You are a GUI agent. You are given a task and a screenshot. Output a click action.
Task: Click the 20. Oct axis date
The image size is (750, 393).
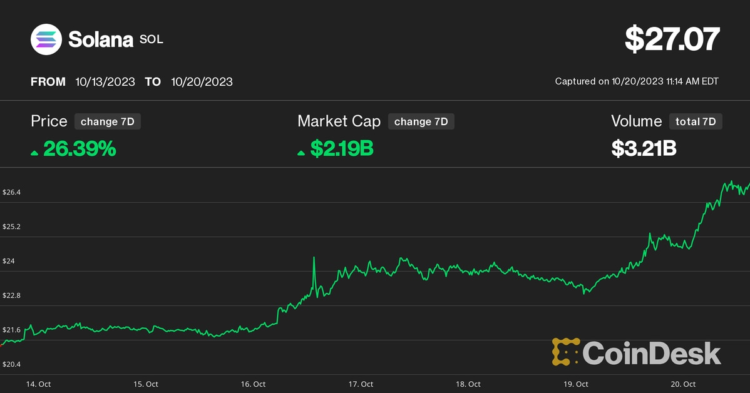click(x=683, y=384)
